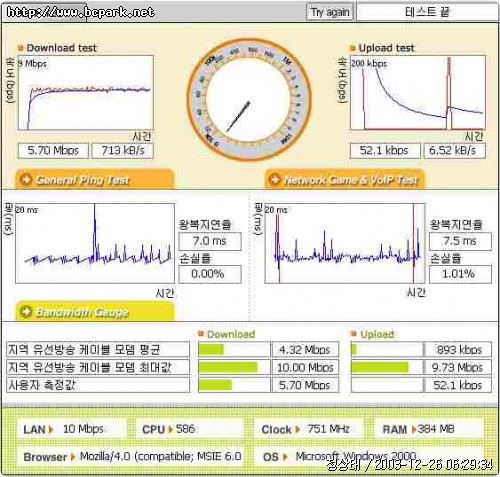Click the Download test graph

tap(86, 93)
